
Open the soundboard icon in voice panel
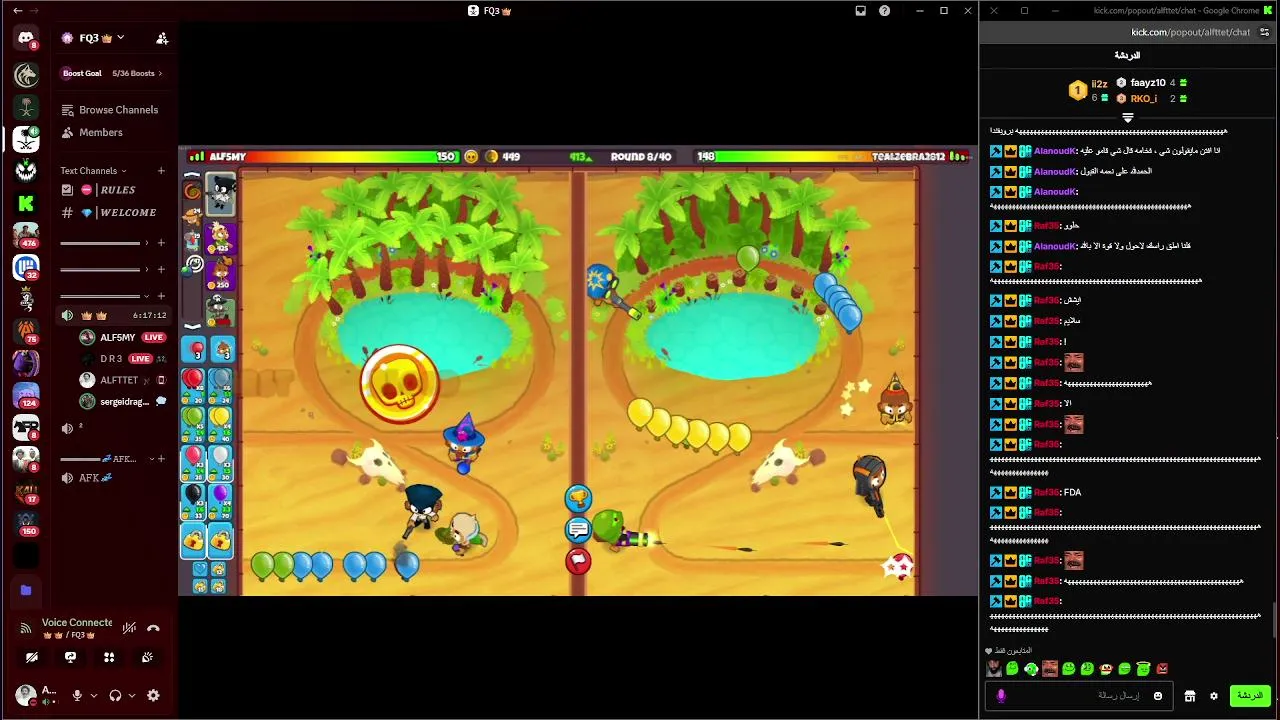point(147,657)
